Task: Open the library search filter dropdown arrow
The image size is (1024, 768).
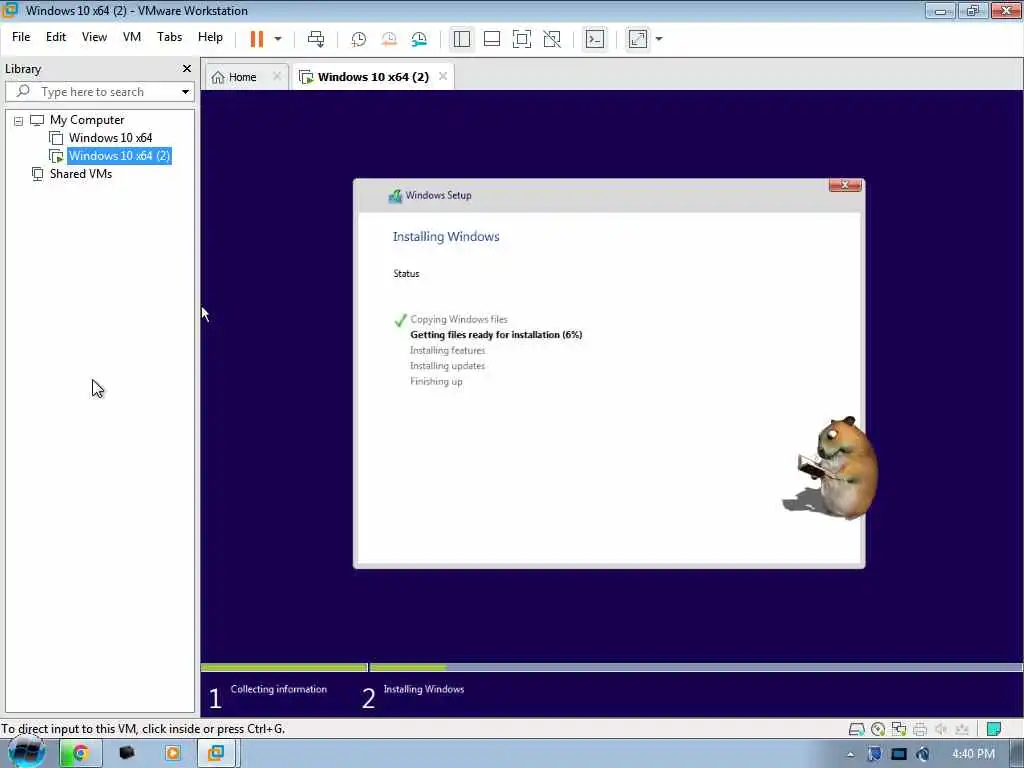Action: tap(185, 91)
